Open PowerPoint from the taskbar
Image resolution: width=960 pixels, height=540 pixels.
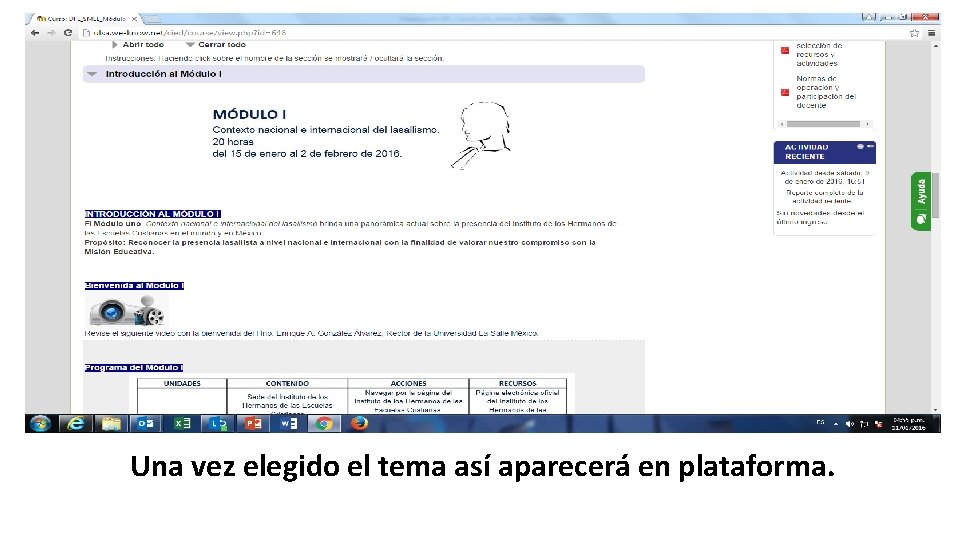coord(253,424)
